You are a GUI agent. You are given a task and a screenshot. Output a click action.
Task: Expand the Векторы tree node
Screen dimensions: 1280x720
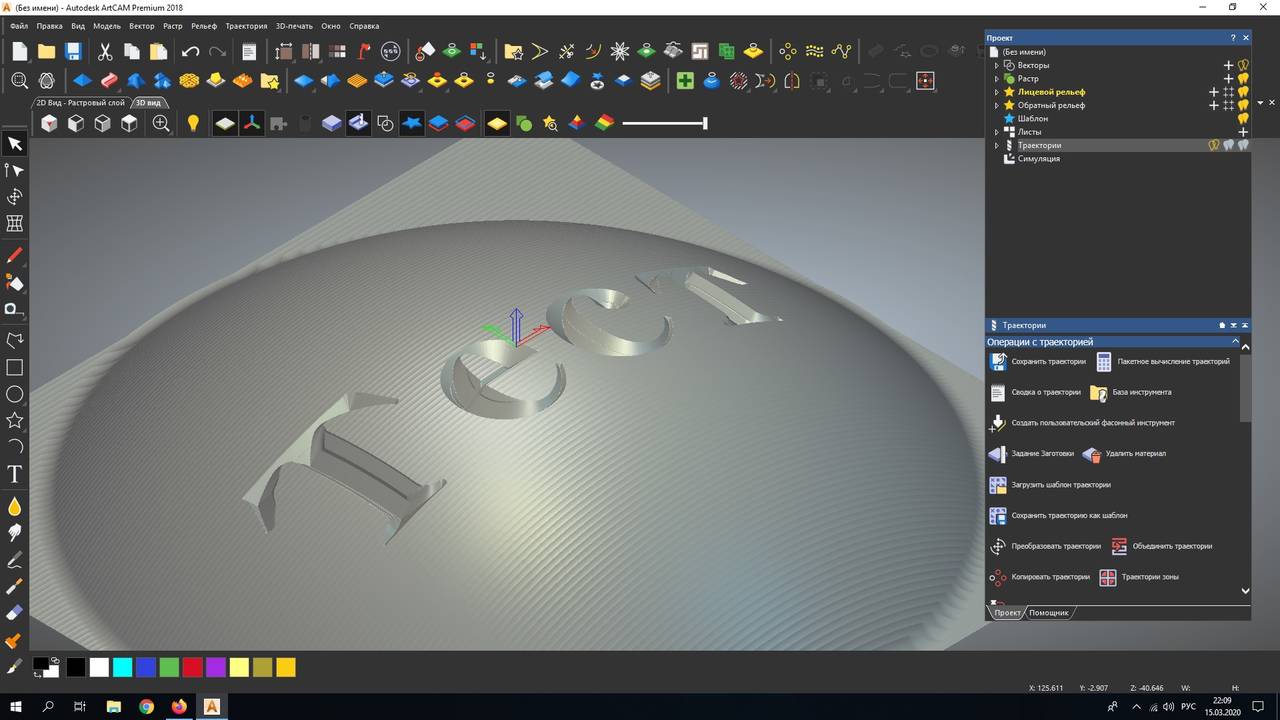[x=996, y=65]
